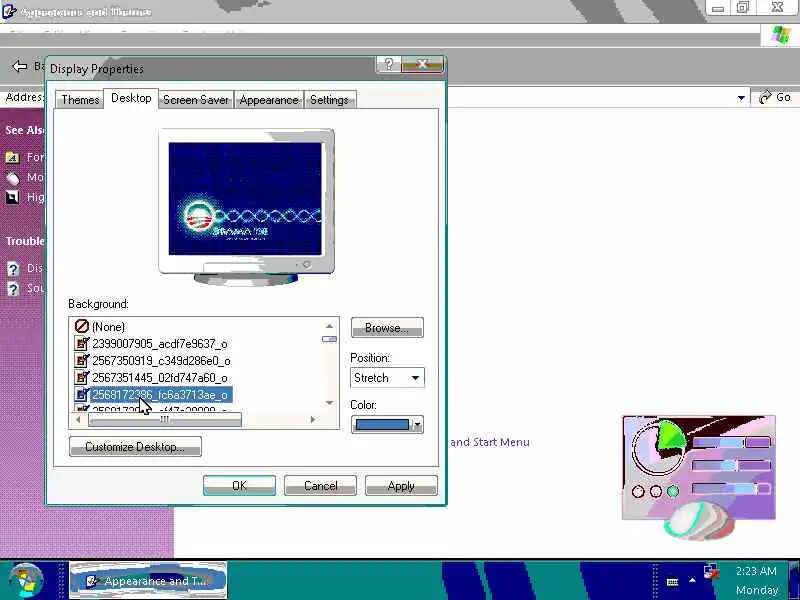Select highlighted background 2568172386_fc6a3713ae_o
The height and width of the screenshot is (600, 800).
161,394
